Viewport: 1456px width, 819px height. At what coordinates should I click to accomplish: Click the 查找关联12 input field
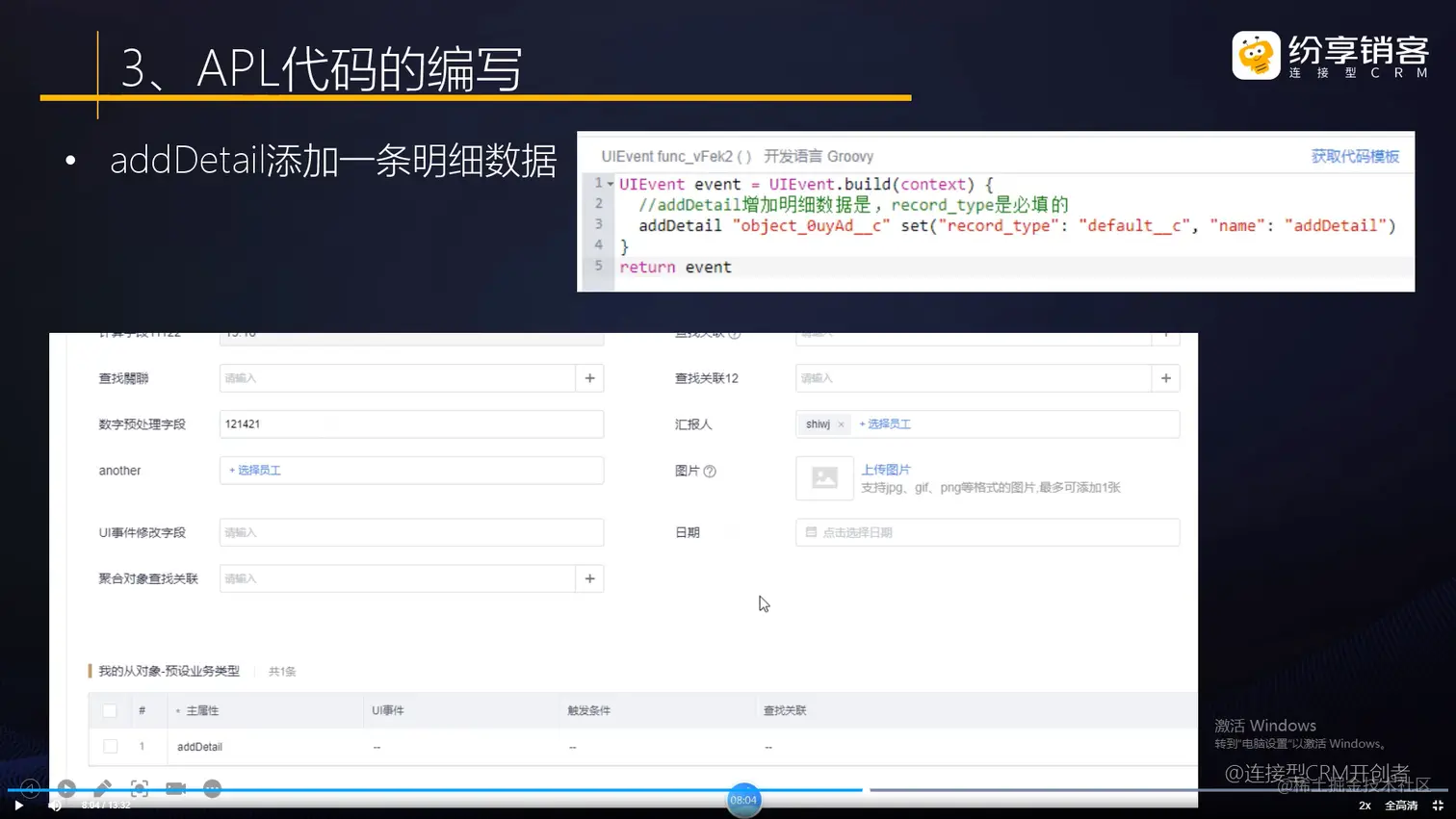pyautogui.click(x=974, y=378)
